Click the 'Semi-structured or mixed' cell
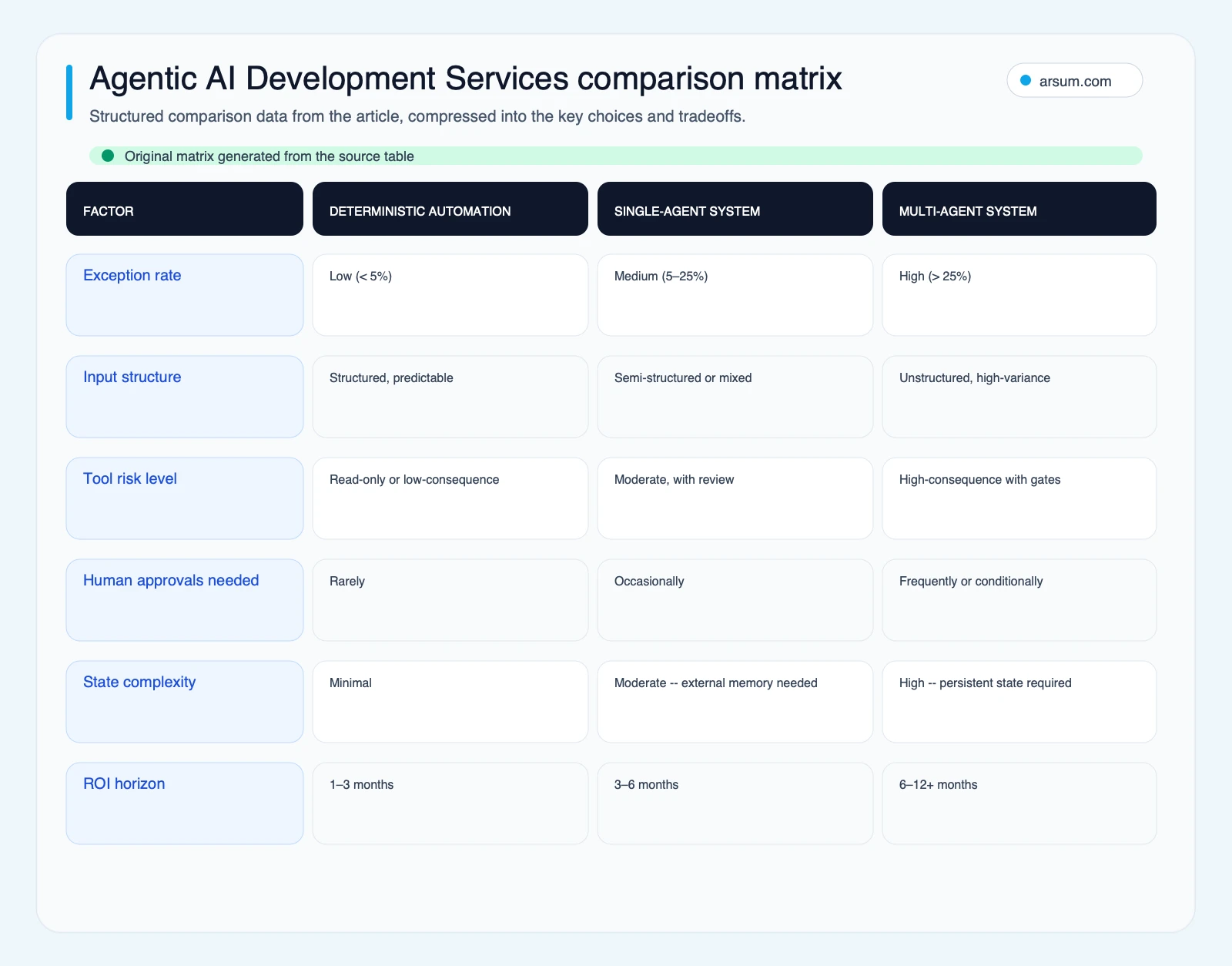The width and height of the screenshot is (1232, 966). pos(735,397)
